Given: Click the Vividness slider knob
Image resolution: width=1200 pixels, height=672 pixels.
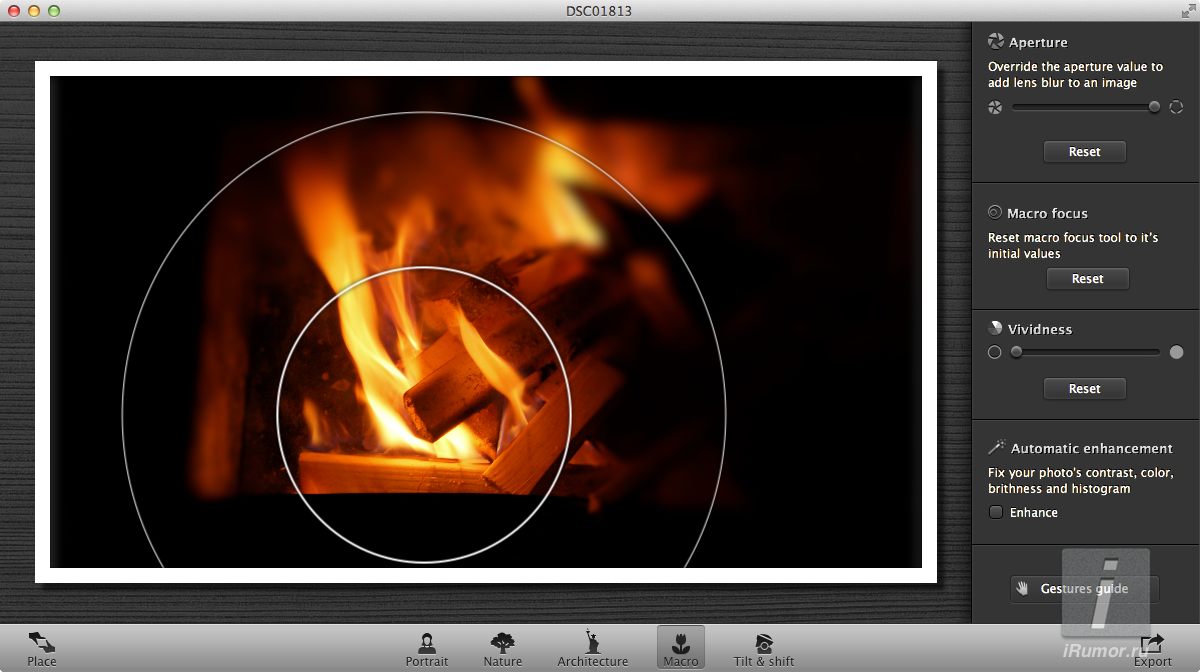Looking at the screenshot, I should tap(1016, 352).
